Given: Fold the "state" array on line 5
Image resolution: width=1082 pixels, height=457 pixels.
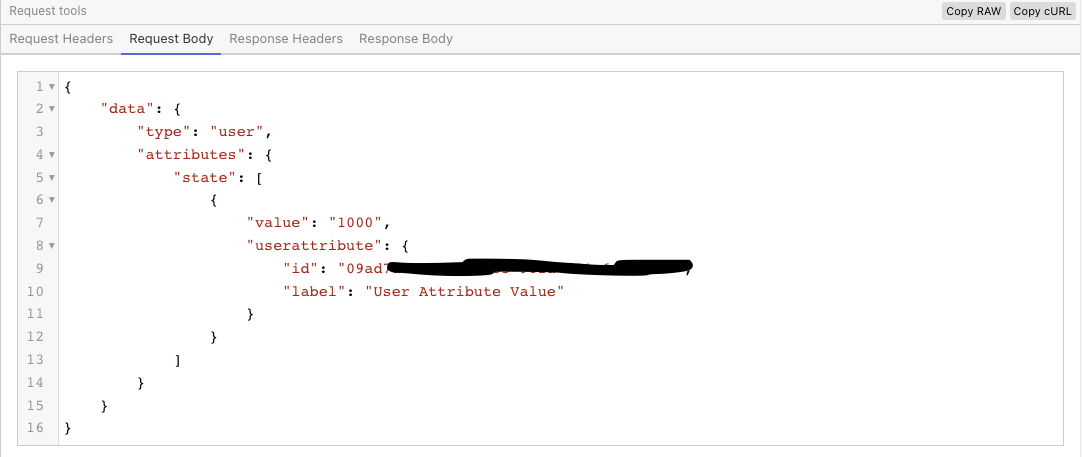Looking at the screenshot, I should [x=51, y=178].
